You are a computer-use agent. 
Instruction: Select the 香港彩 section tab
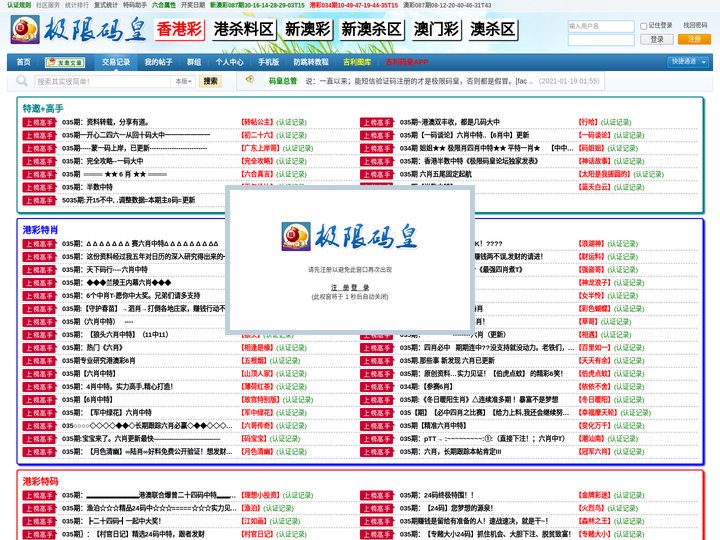point(180,30)
